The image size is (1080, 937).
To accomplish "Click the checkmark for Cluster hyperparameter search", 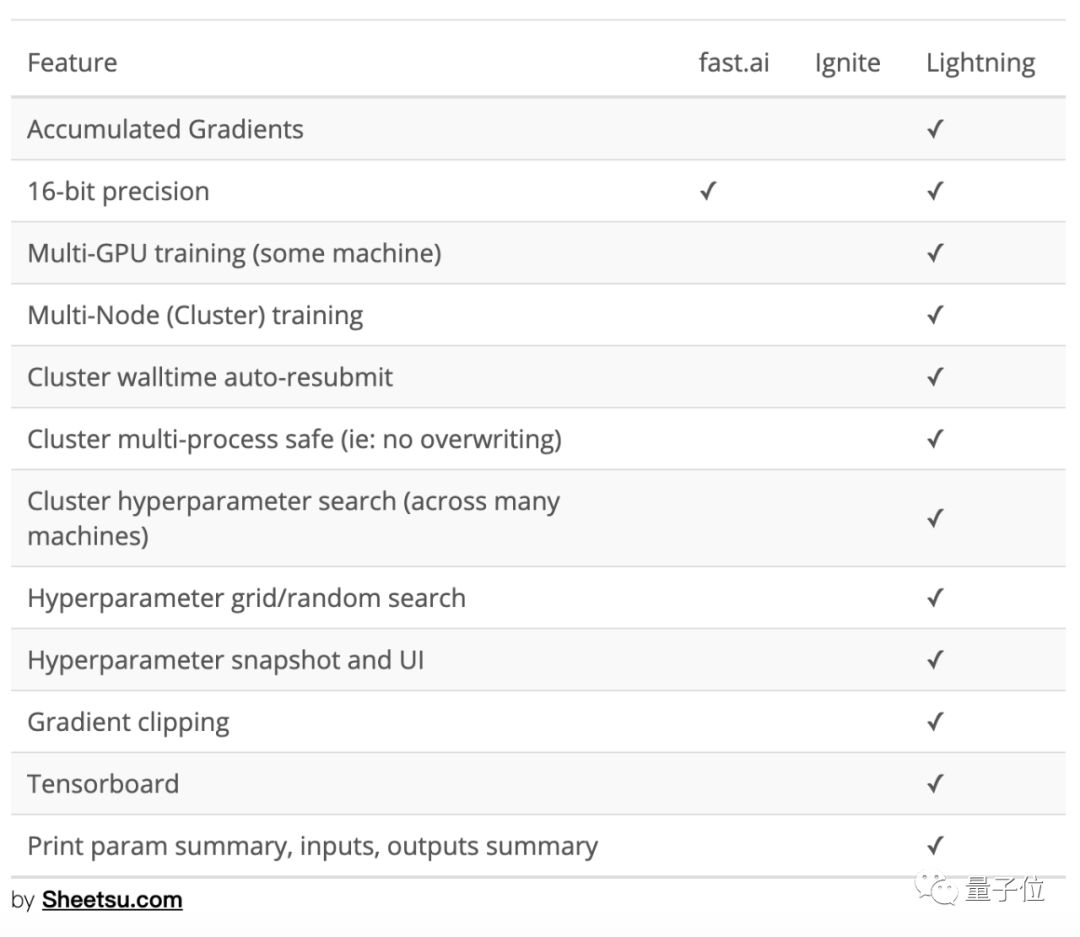I will pos(935,518).
